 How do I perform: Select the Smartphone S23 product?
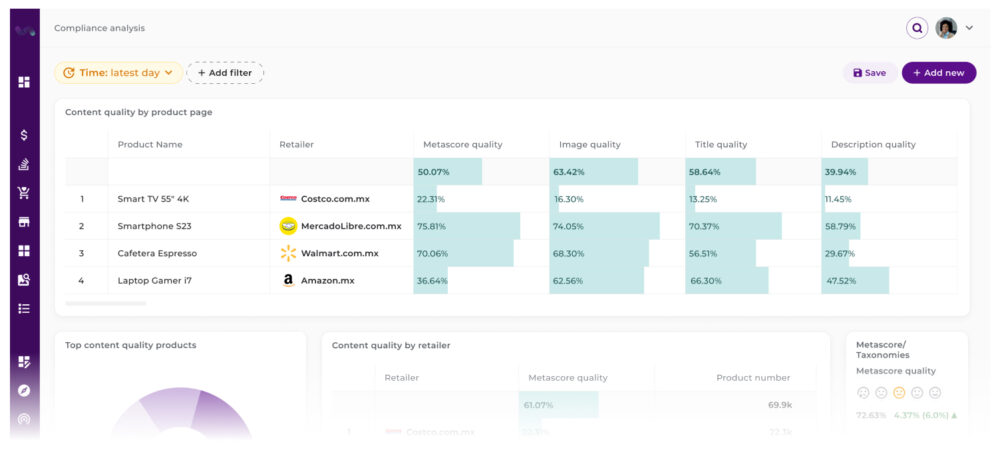[154, 226]
